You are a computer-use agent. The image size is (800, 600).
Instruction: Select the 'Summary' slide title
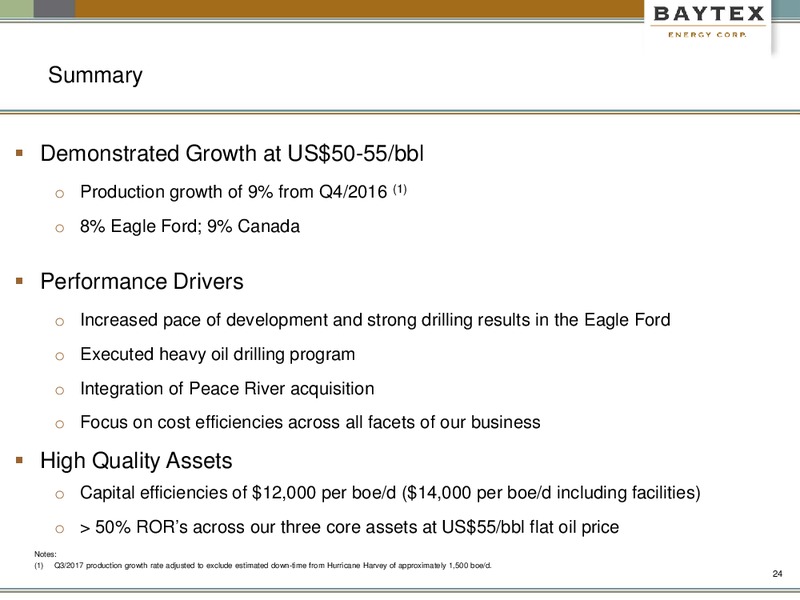[95, 76]
